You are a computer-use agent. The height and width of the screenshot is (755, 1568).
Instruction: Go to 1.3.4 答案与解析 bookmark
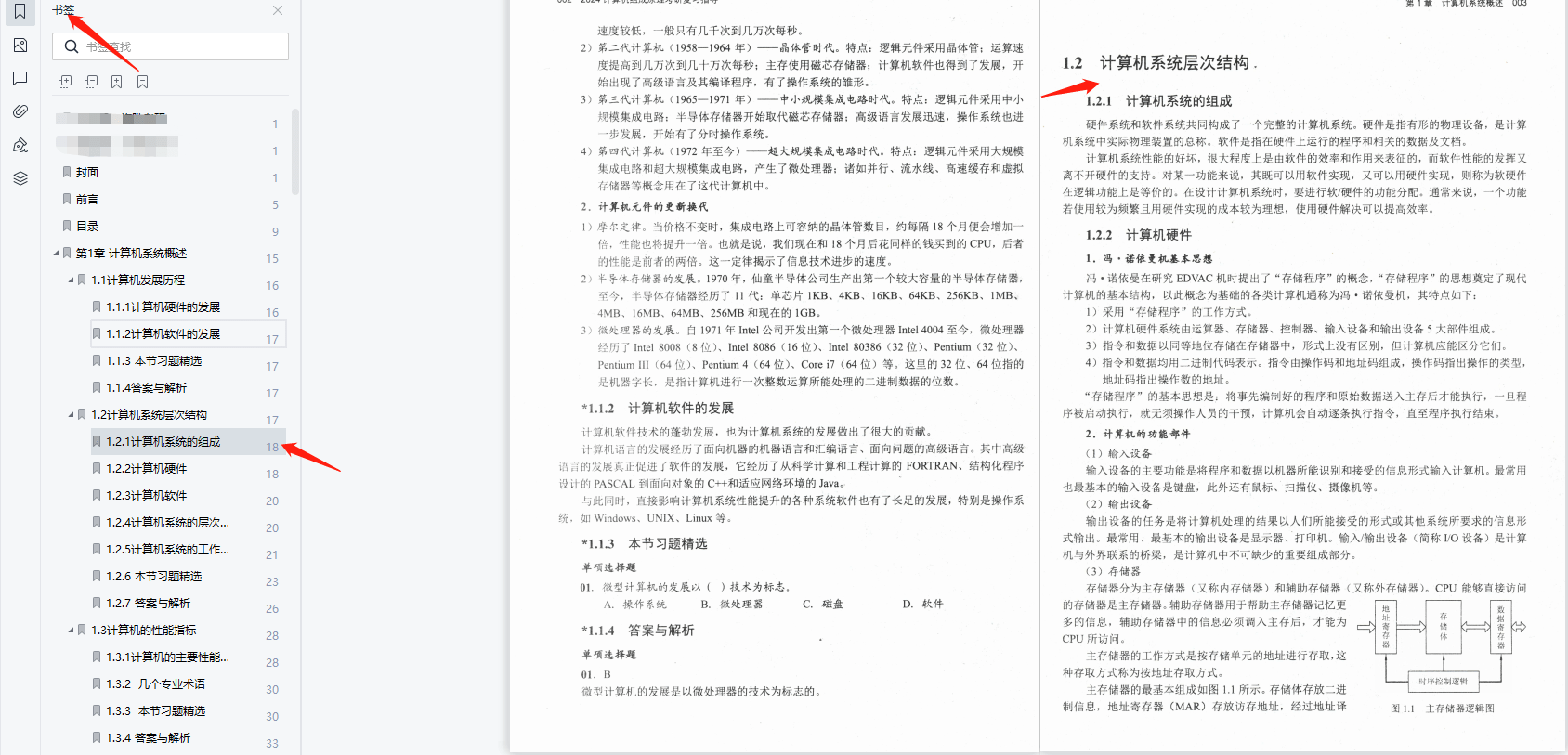tap(148, 738)
